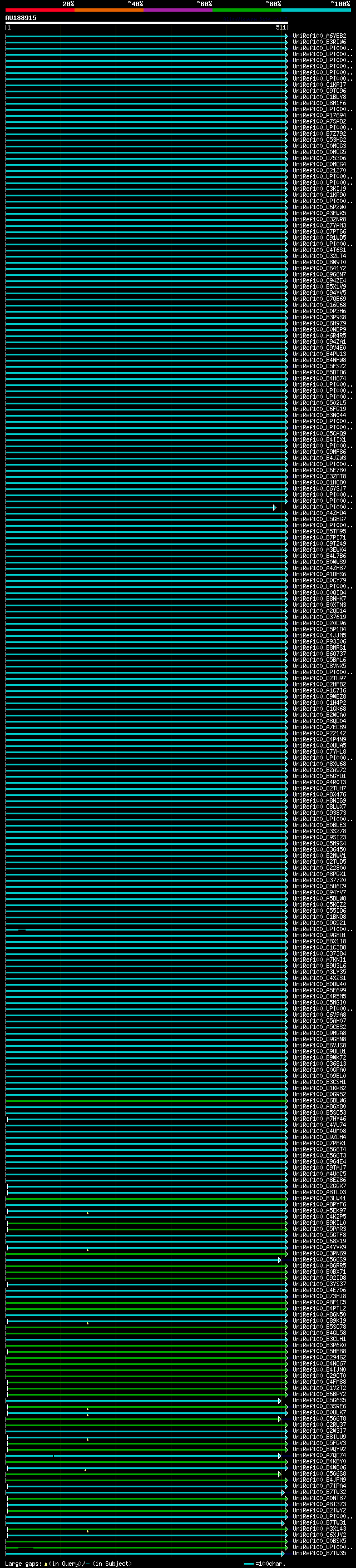Click the UniRef100_C6H9Z9 label
356x1568 pixels.
(319, 323)
